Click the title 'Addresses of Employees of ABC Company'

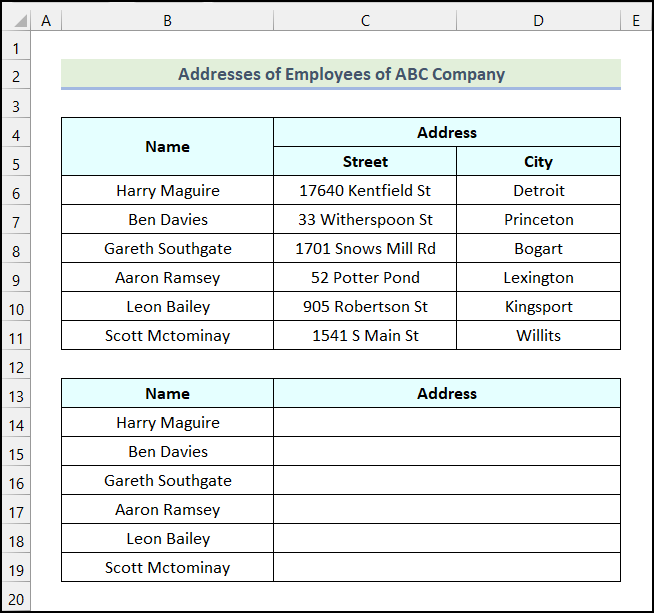click(341, 74)
